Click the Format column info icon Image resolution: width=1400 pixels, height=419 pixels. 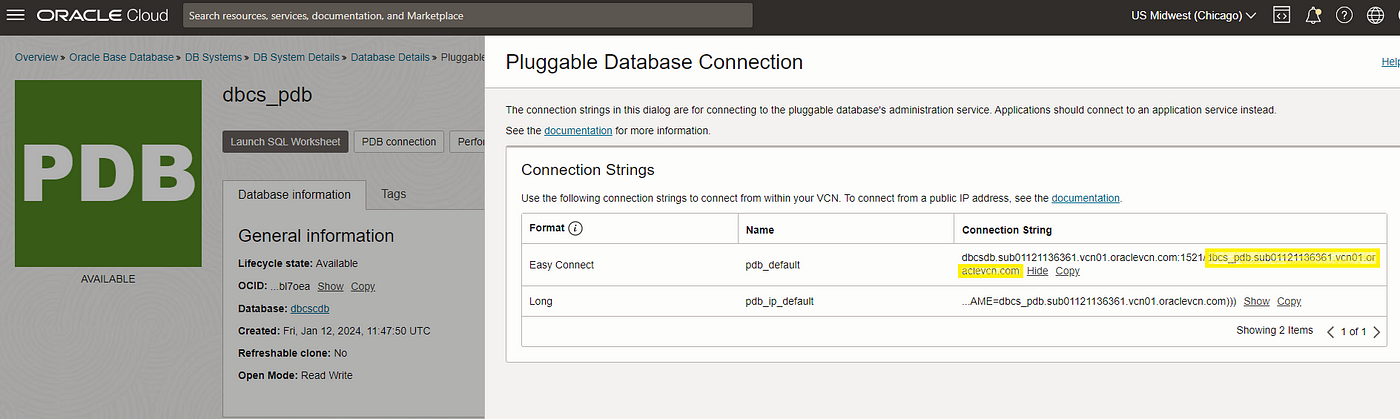[x=575, y=229]
